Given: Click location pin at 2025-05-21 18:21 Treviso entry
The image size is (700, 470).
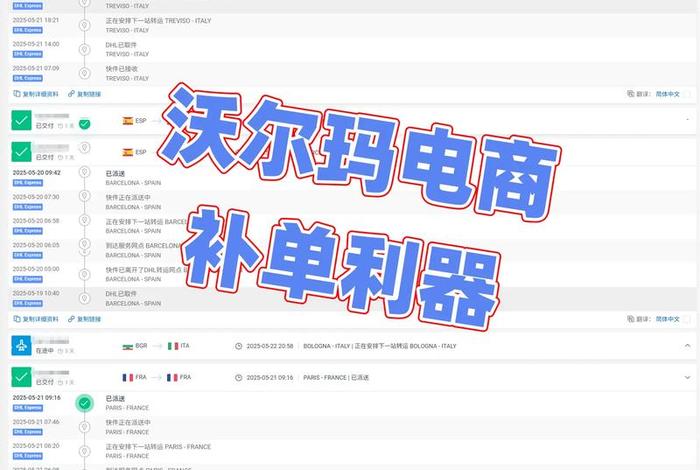Looking at the screenshot, I should (84, 25).
